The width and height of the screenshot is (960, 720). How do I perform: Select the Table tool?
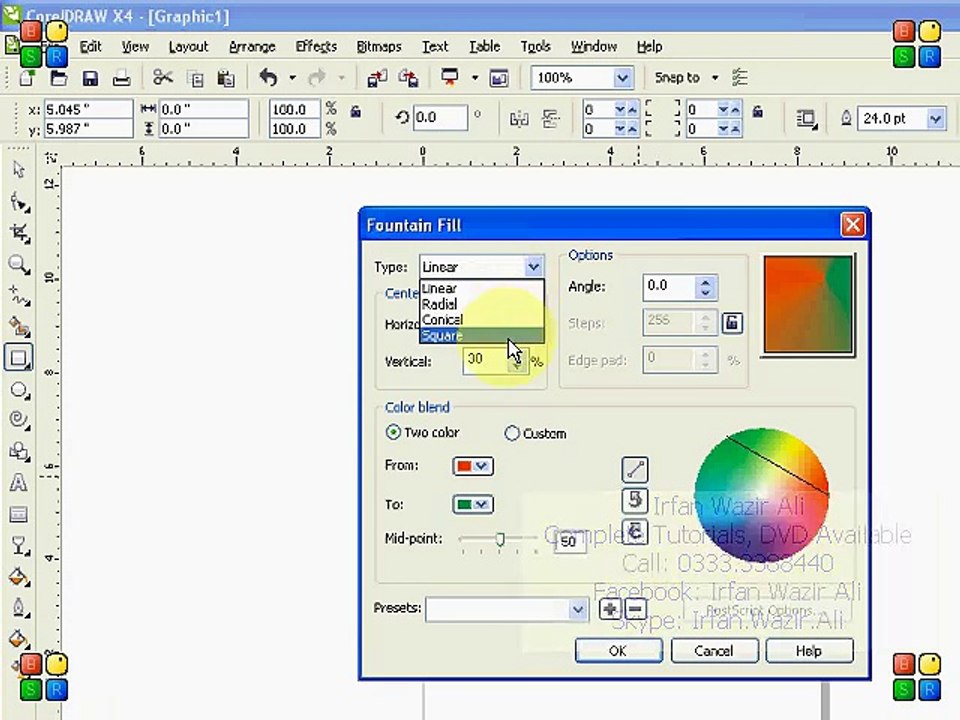[19, 514]
